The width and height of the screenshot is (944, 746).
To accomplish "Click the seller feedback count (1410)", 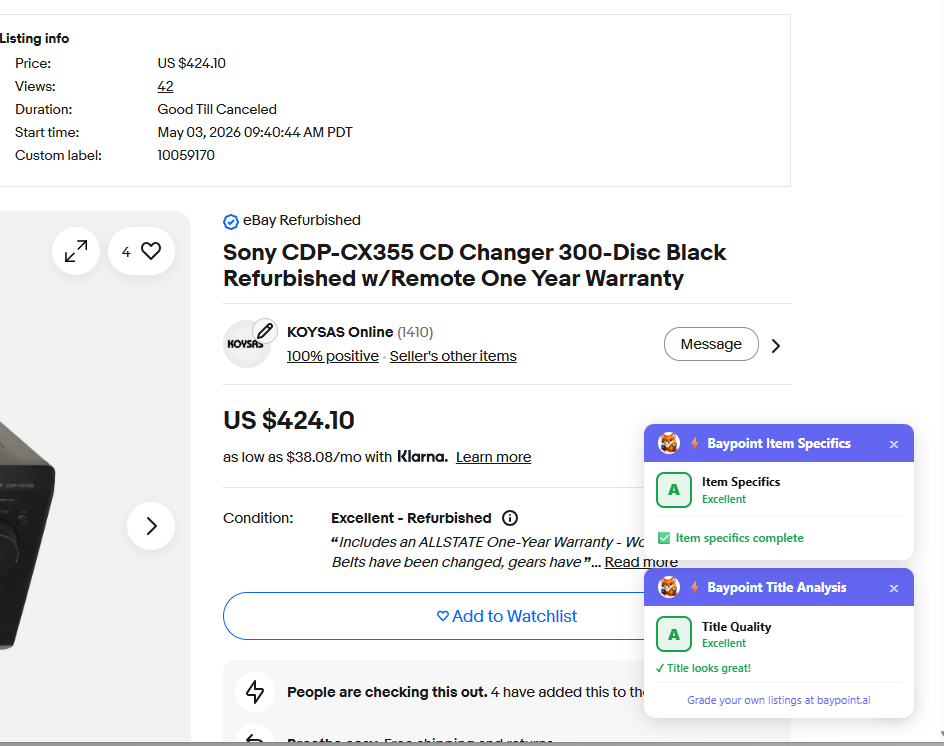I will [415, 332].
